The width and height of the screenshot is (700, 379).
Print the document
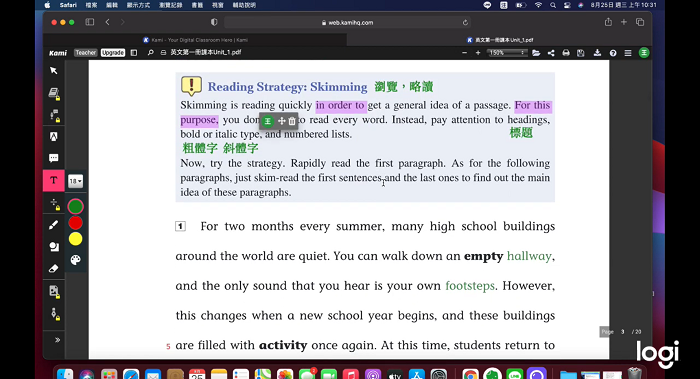tap(566, 53)
